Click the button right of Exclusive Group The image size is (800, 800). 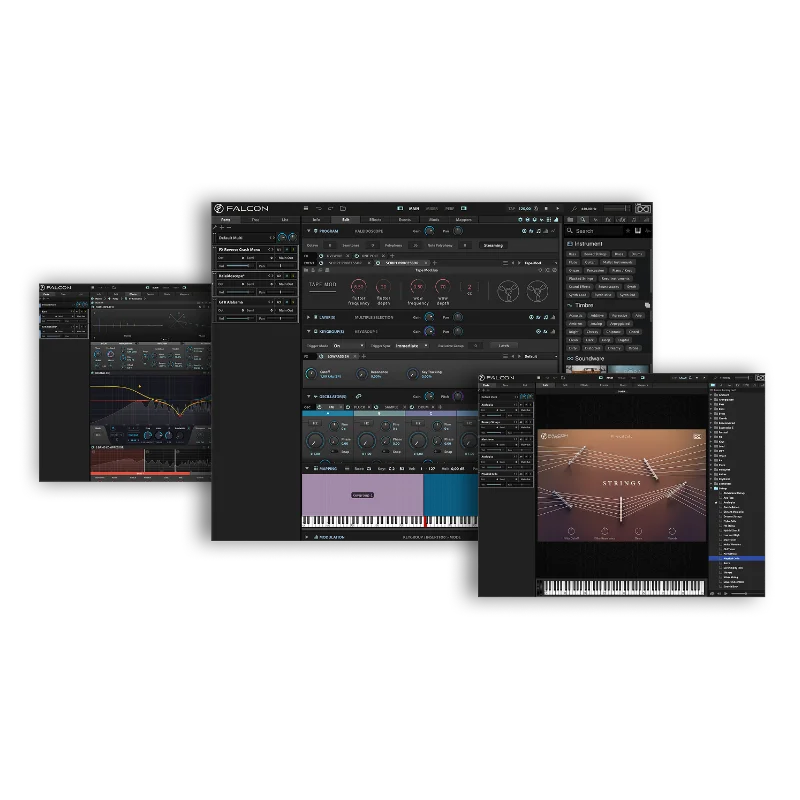click(x=504, y=346)
